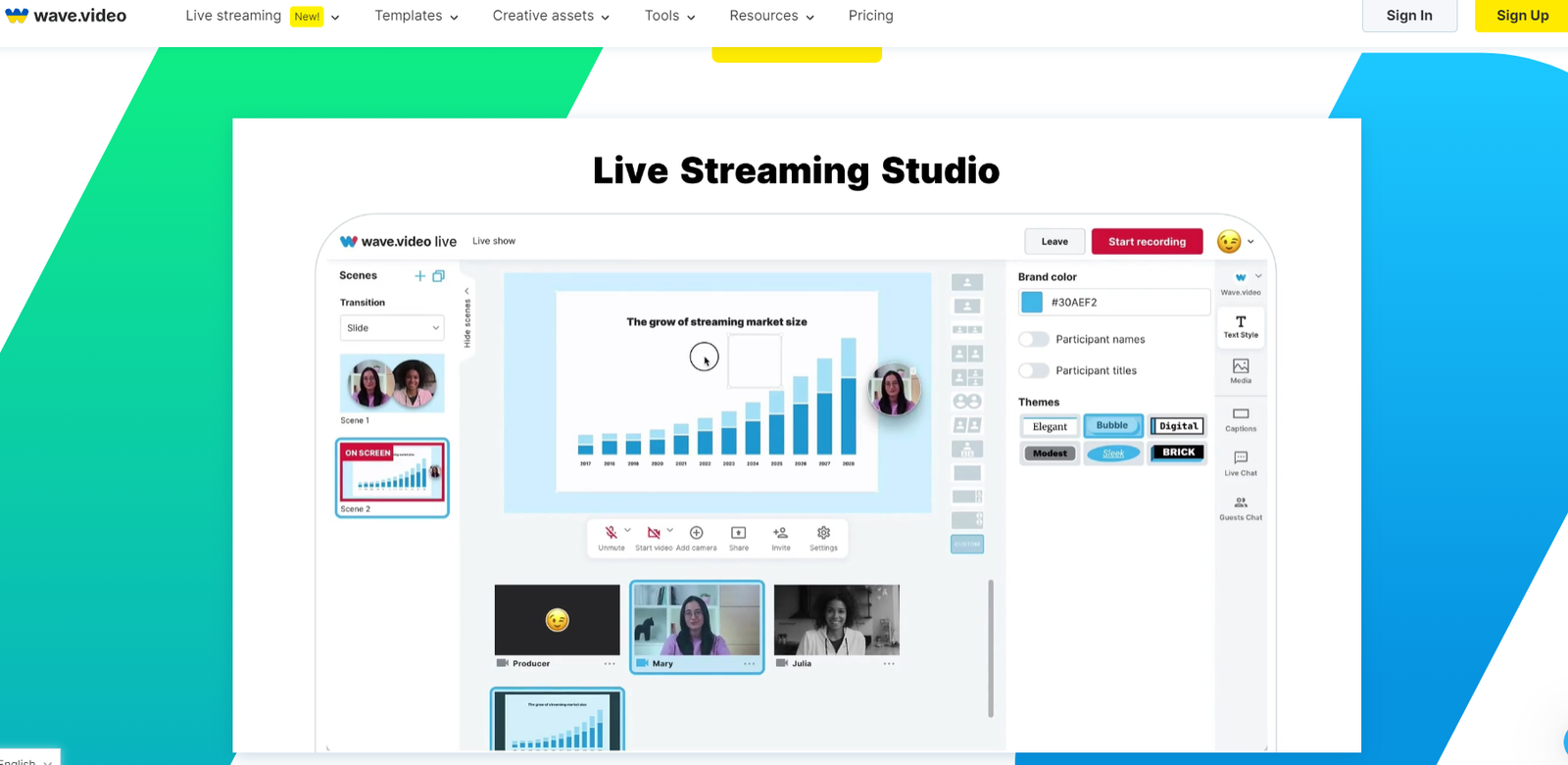Open studio Settings gear icon
Viewport: 1568px width, 765px height.
(823, 533)
